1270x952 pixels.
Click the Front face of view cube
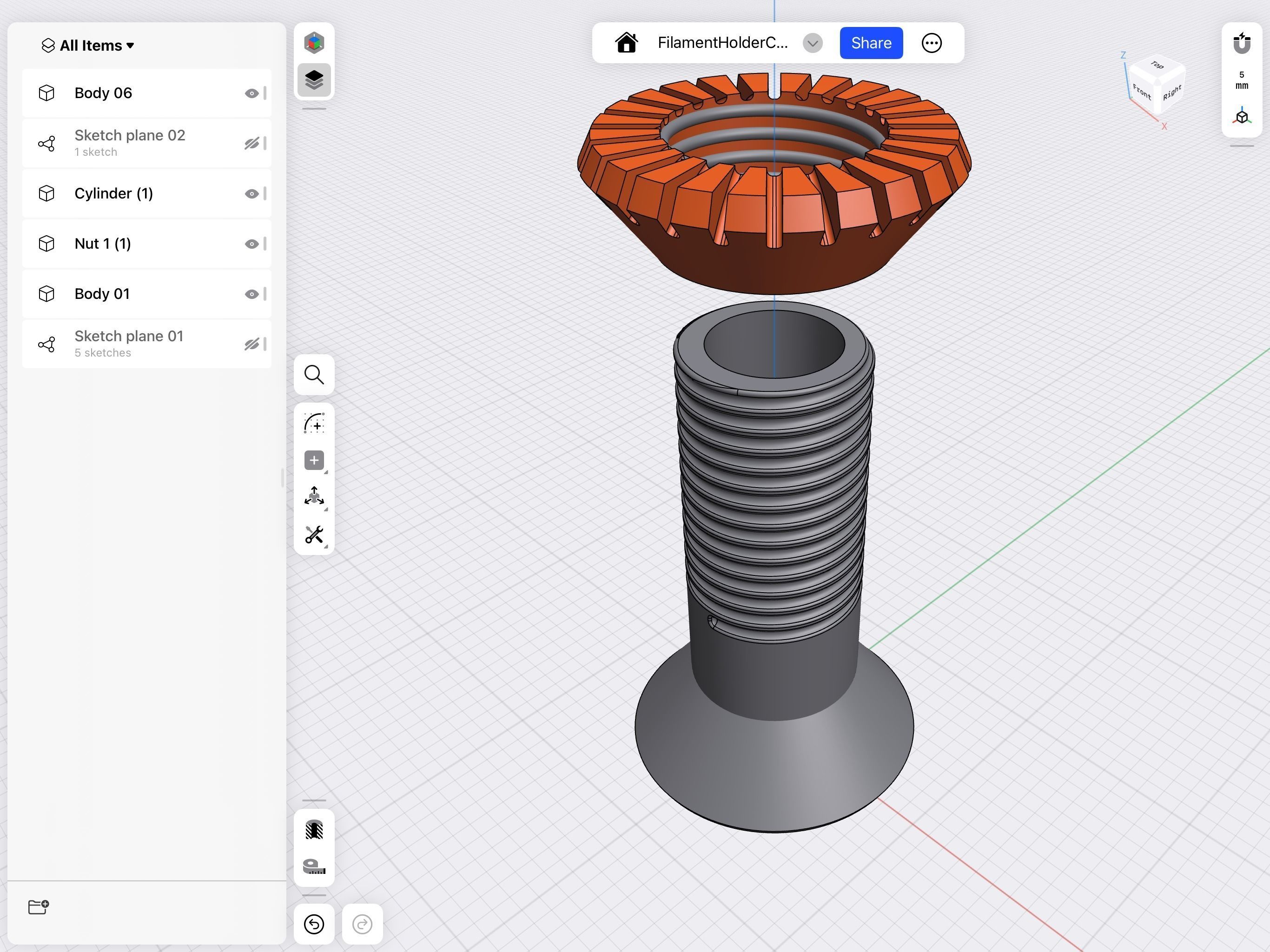(1142, 92)
